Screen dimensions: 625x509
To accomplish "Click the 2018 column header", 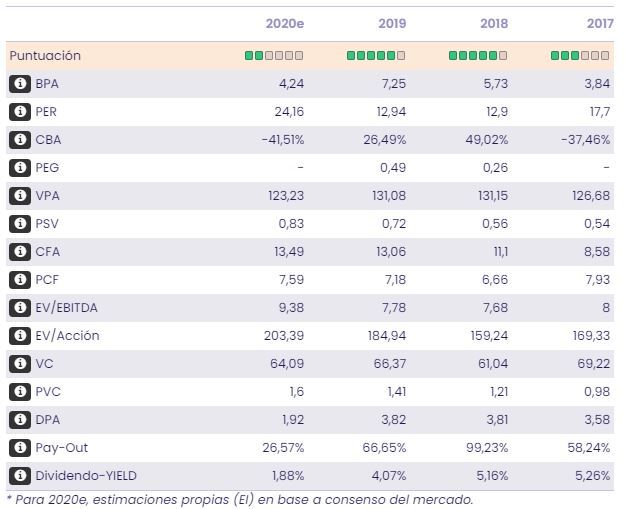I will click(493, 23).
